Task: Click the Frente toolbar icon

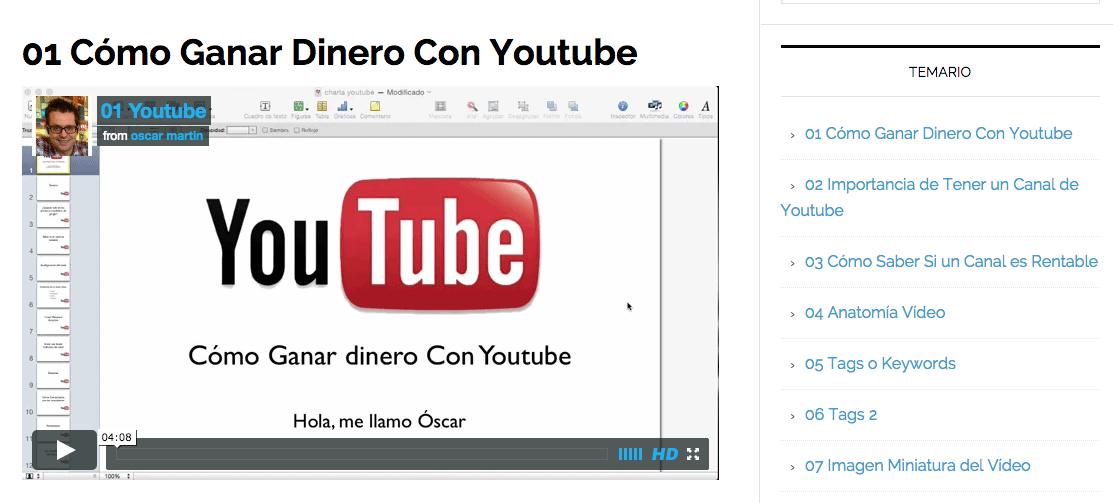Action: (x=552, y=106)
